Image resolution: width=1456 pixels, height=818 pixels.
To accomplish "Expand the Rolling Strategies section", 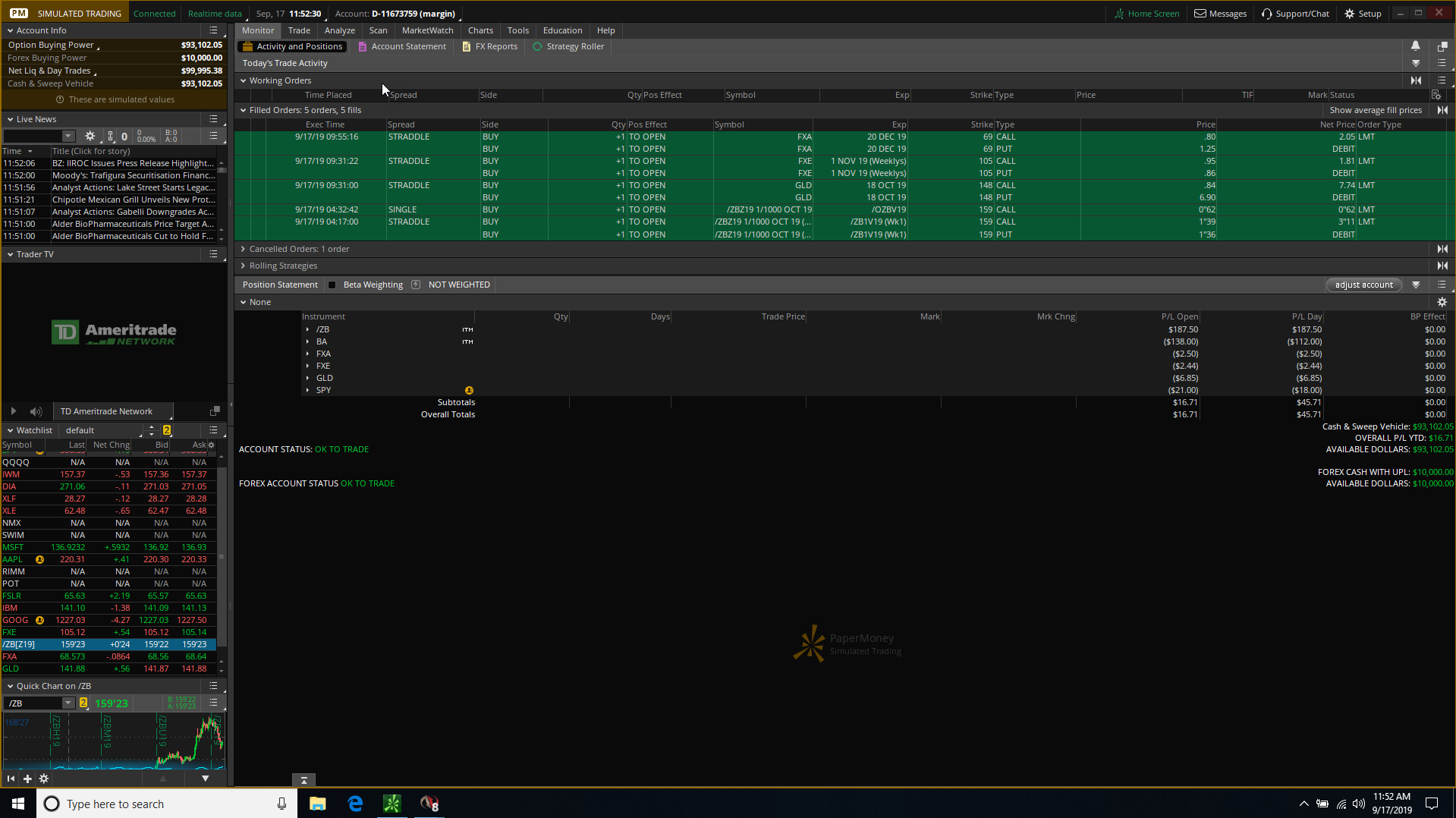I will pos(244,266).
